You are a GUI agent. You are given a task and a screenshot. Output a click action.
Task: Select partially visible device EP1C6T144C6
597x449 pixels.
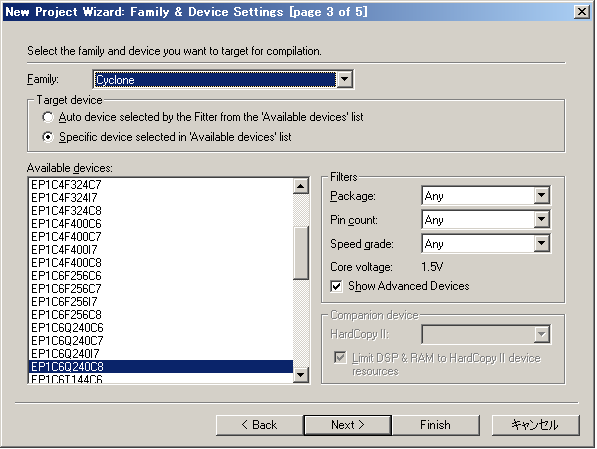coord(161,378)
